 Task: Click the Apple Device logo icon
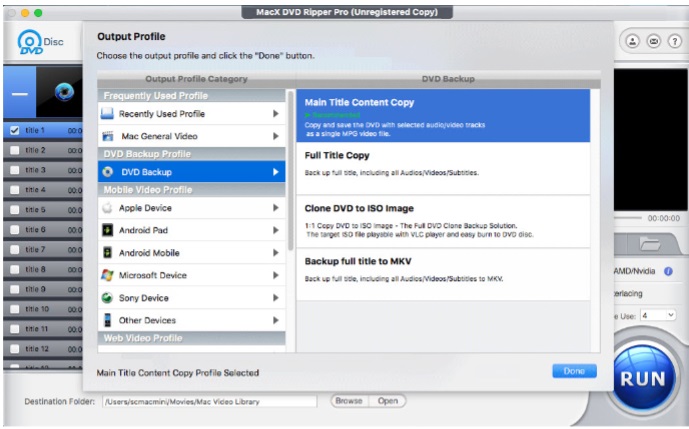pos(107,208)
